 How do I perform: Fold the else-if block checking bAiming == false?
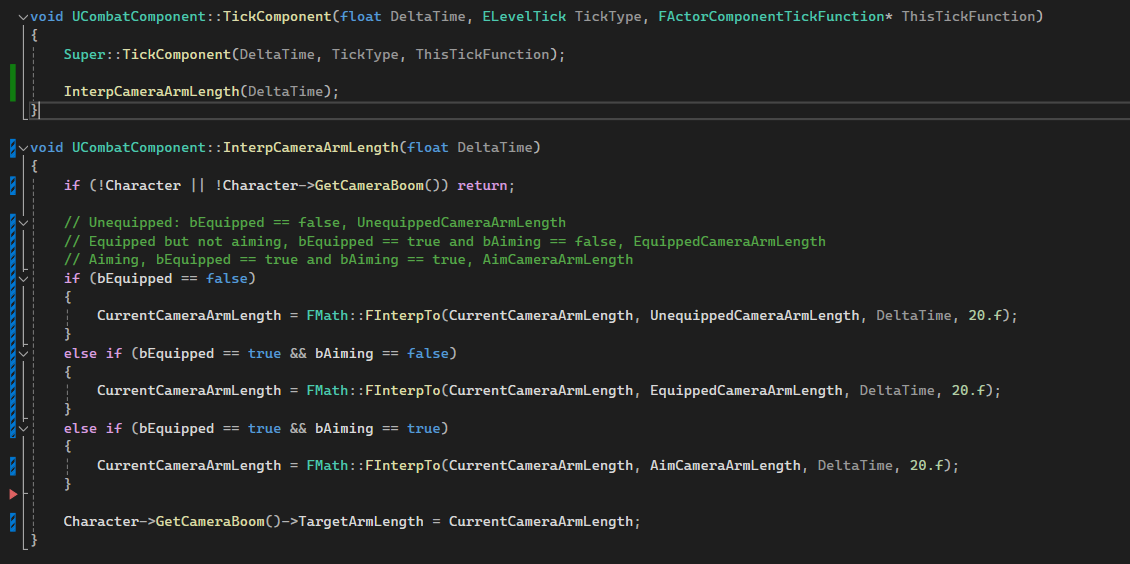click(24, 353)
